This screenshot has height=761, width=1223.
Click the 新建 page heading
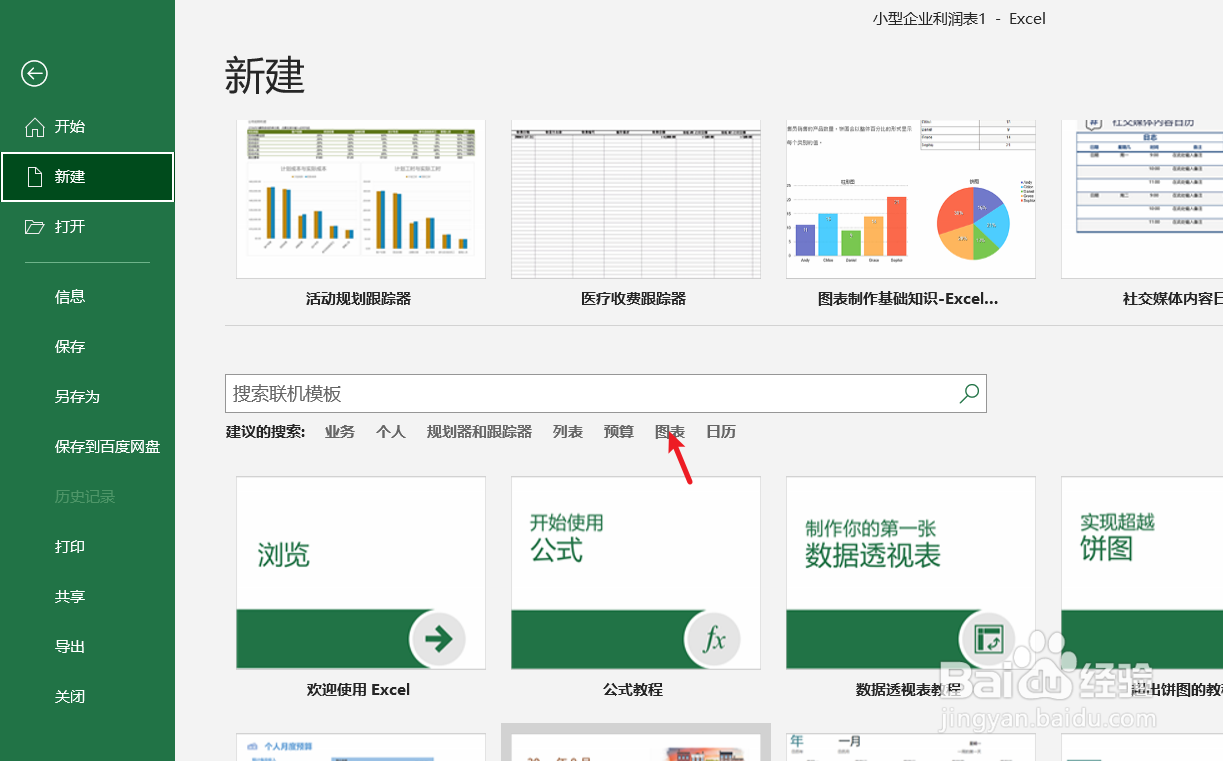coord(265,76)
